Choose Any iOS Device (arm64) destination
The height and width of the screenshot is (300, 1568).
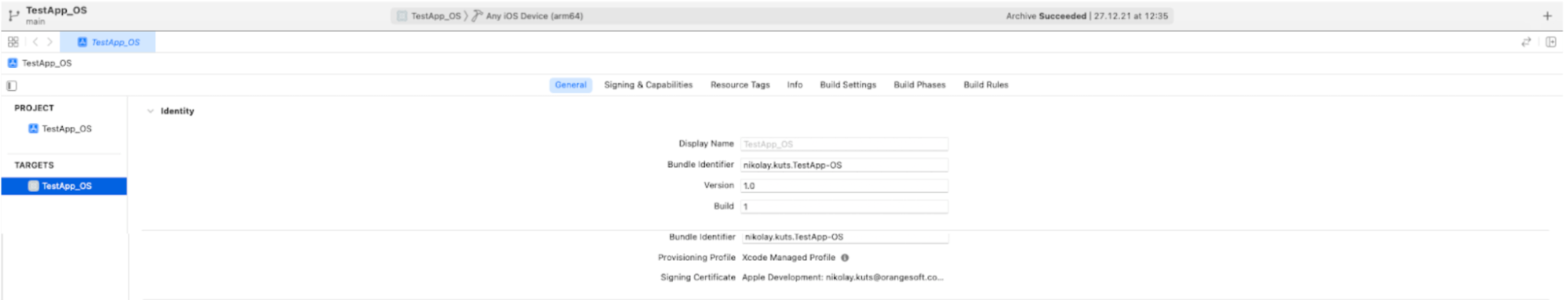click(x=534, y=16)
